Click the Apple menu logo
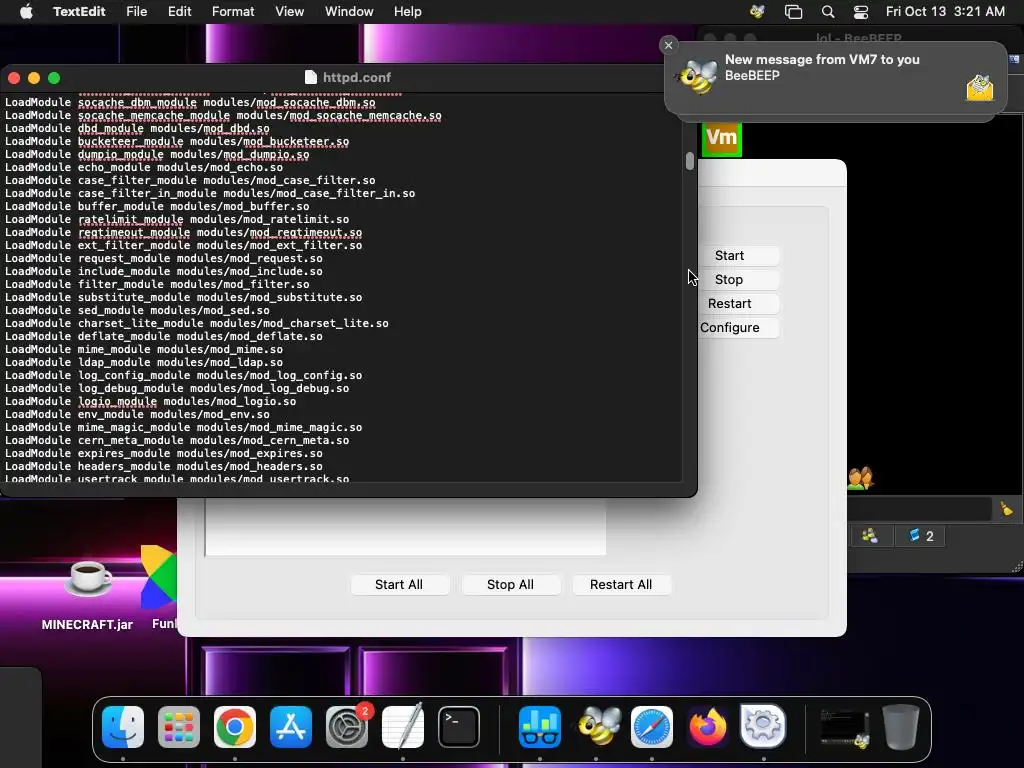 tap(26, 12)
